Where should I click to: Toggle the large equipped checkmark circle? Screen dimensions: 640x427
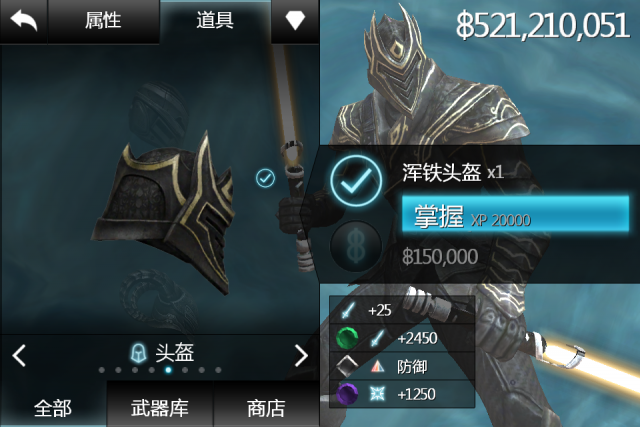[356, 181]
